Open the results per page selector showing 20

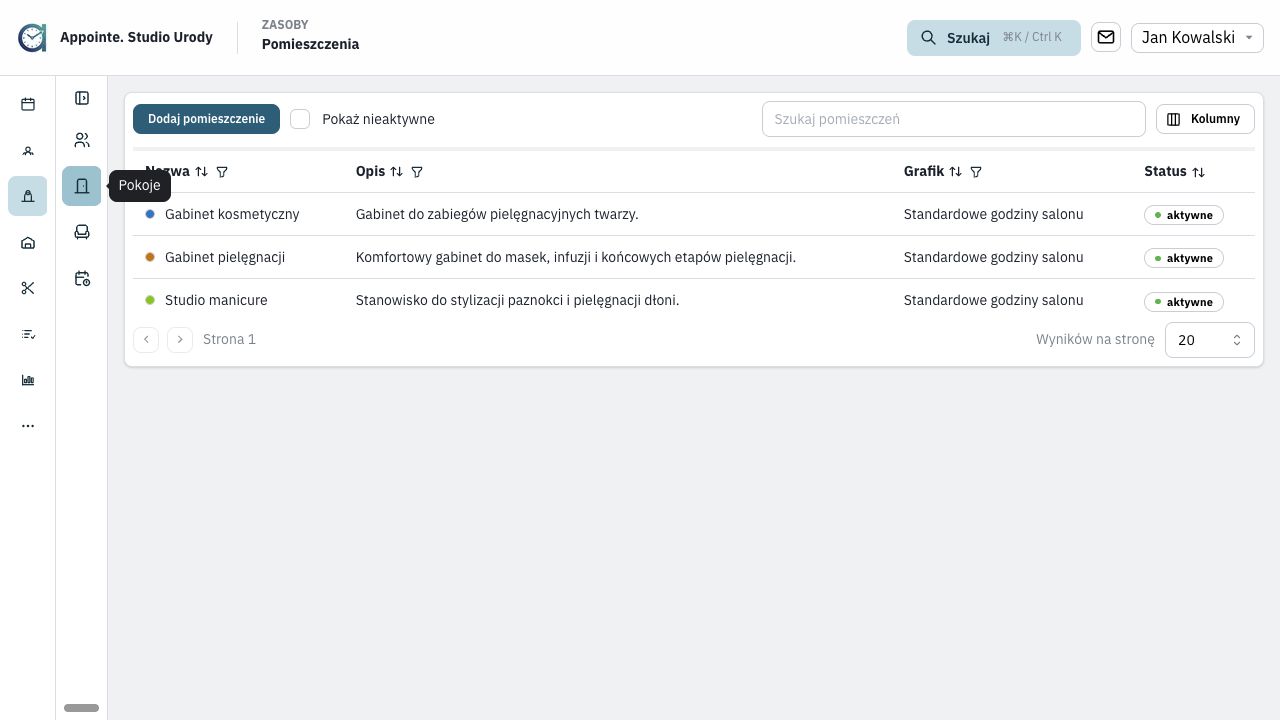coord(1209,340)
